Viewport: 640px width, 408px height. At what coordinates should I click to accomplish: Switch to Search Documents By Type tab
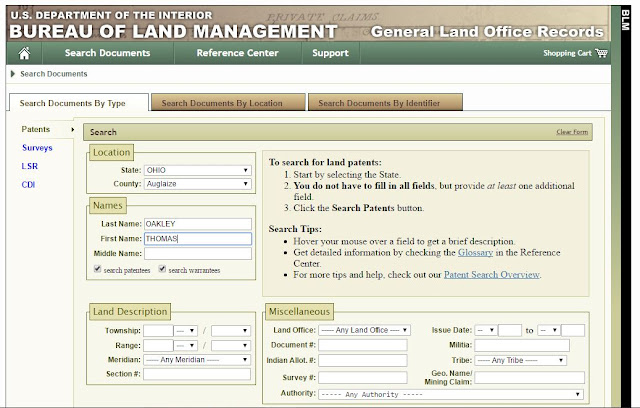(79, 103)
